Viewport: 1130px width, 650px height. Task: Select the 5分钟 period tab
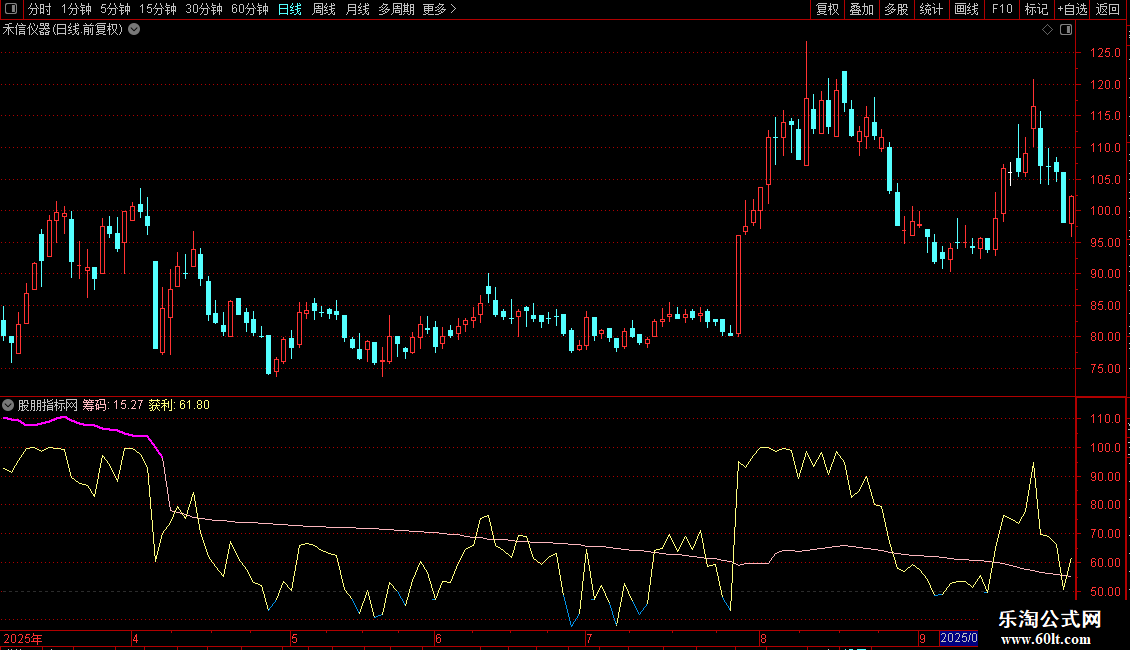coord(115,9)
